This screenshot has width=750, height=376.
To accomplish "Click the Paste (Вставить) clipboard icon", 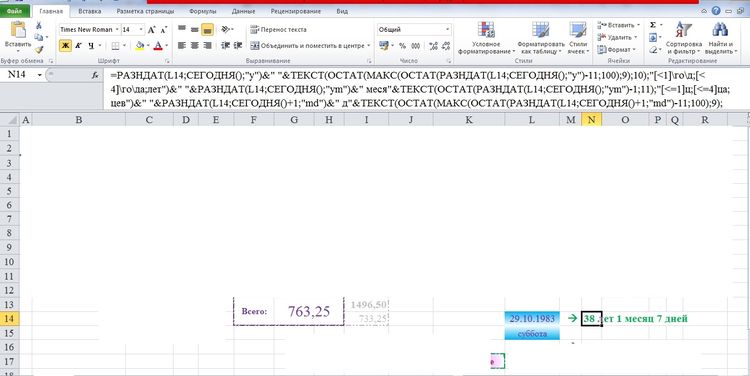I will click(x=18, y=31).
